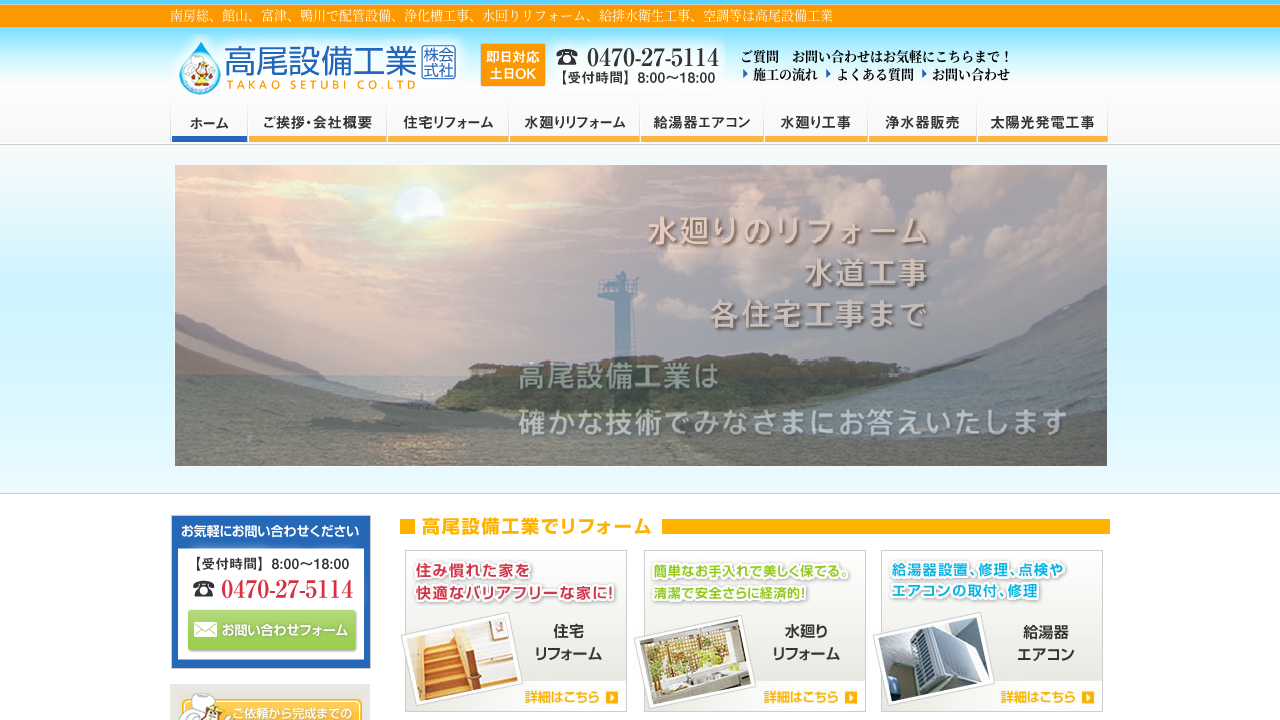Click the lighthouse hero banner image
This screenshot has width=1280, height=720.
pos(640,315)
